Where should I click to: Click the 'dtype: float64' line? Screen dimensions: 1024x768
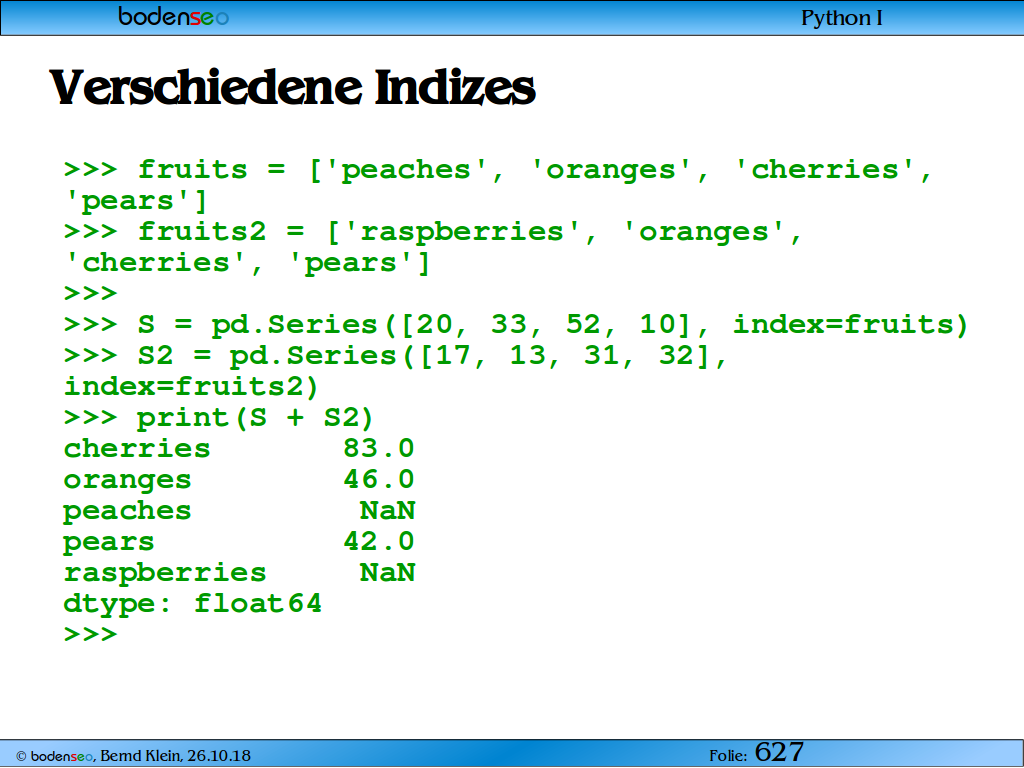pyautogui.click(x=193, y=604)
